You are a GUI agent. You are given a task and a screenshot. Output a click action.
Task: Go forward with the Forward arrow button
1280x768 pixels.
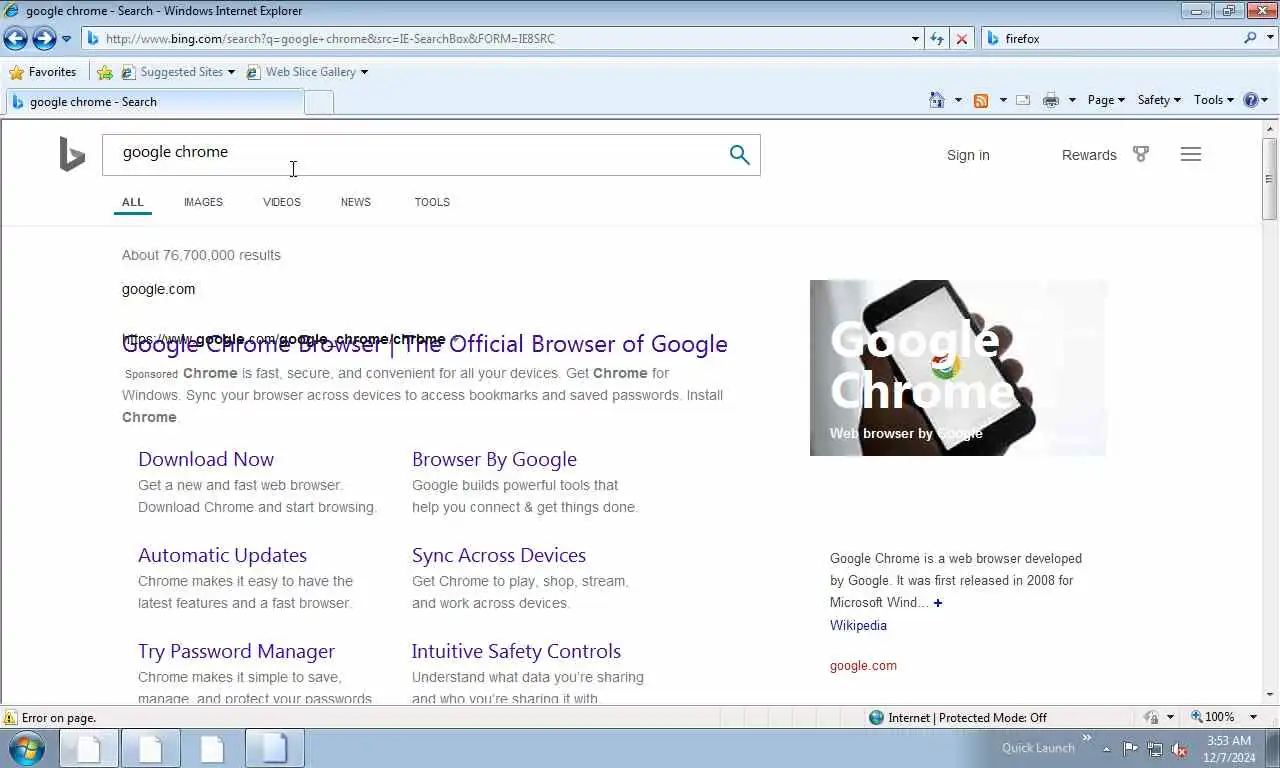(44, 38)
